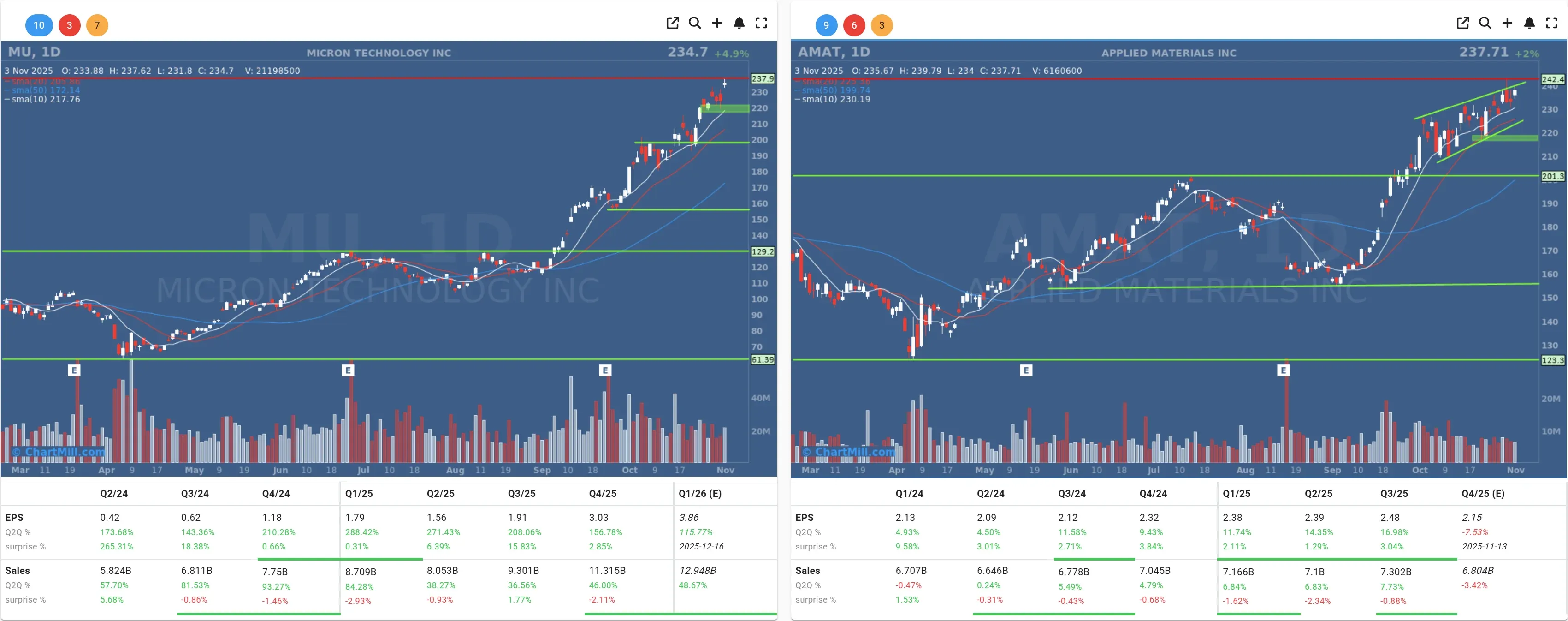This screenshot has width=1568, height=621.
Task: Add an indicator with the plus icon on MU
Action: (717, 23)
